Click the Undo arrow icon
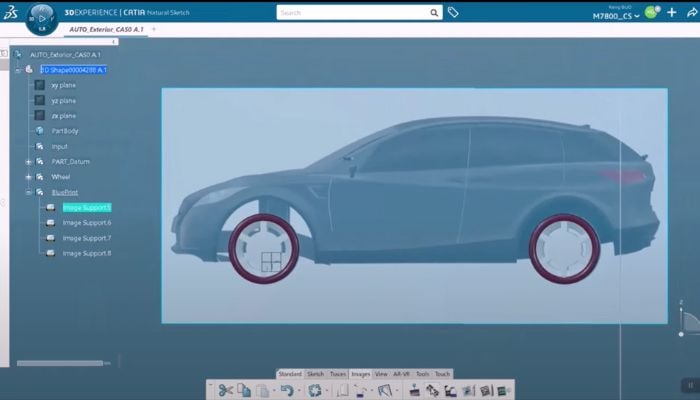The height and width of the screenshot is (400, 700). tap(287, 390)
